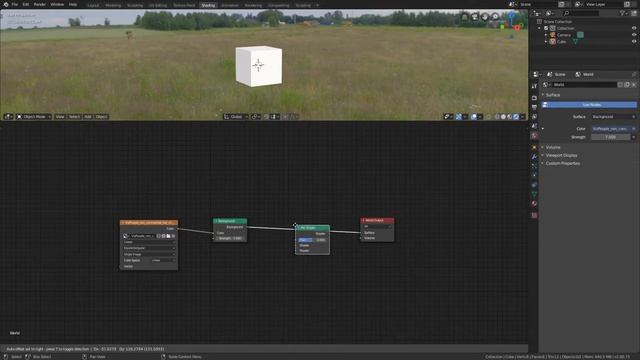Collapse the Surface panel
The width and height of the screenshot is (640, 360).
(x=553, y=95)
